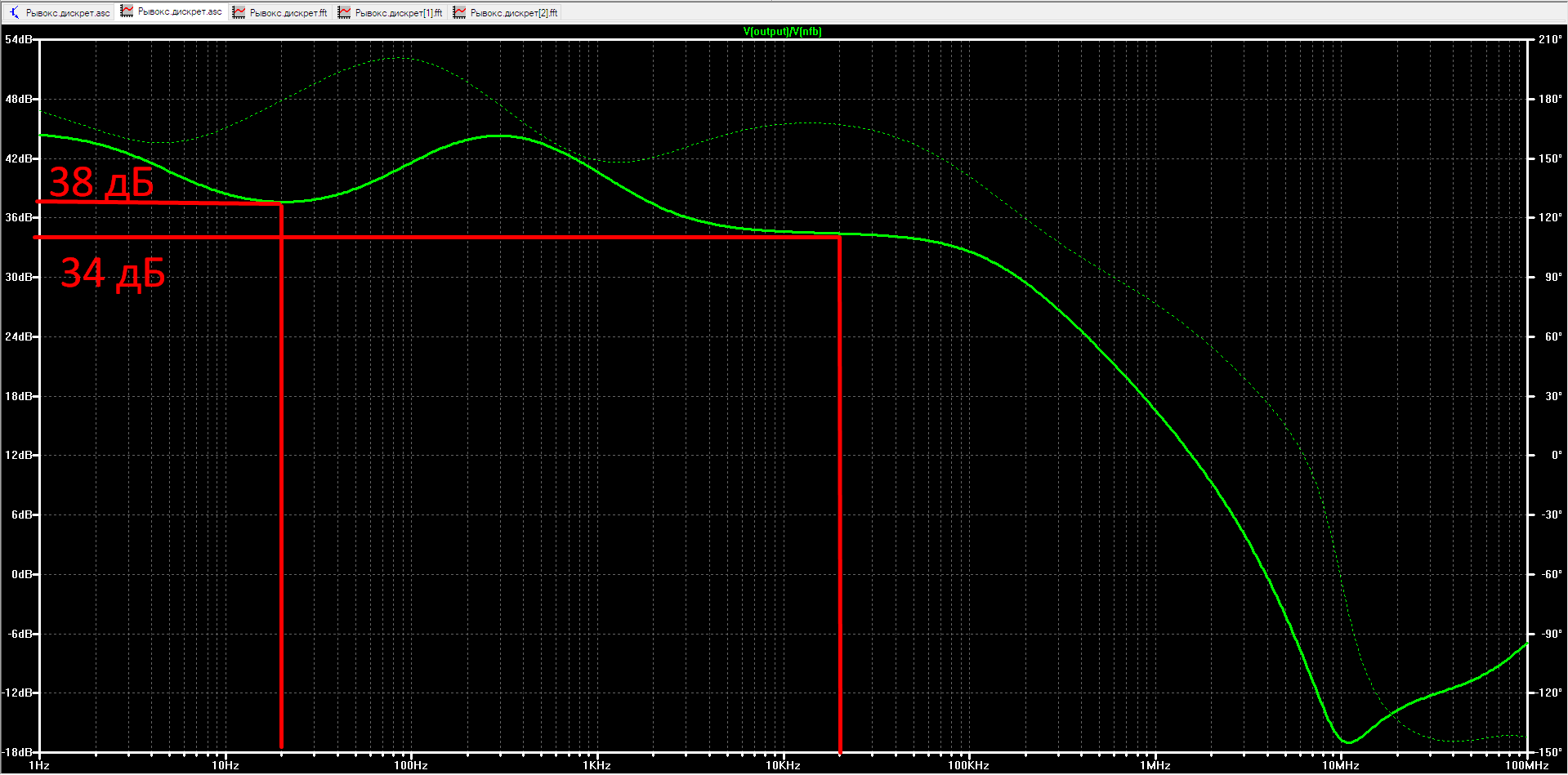Open the Рывокс.дискрет[1].fft tab
Viewport: 1568px width, 775px height.
coord(391,12)
